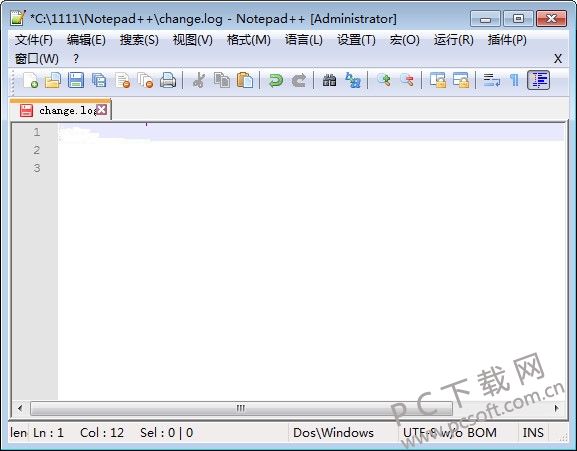Paste from clipboard toolbar icon
577x451 pixels.
tap(245, 80)
